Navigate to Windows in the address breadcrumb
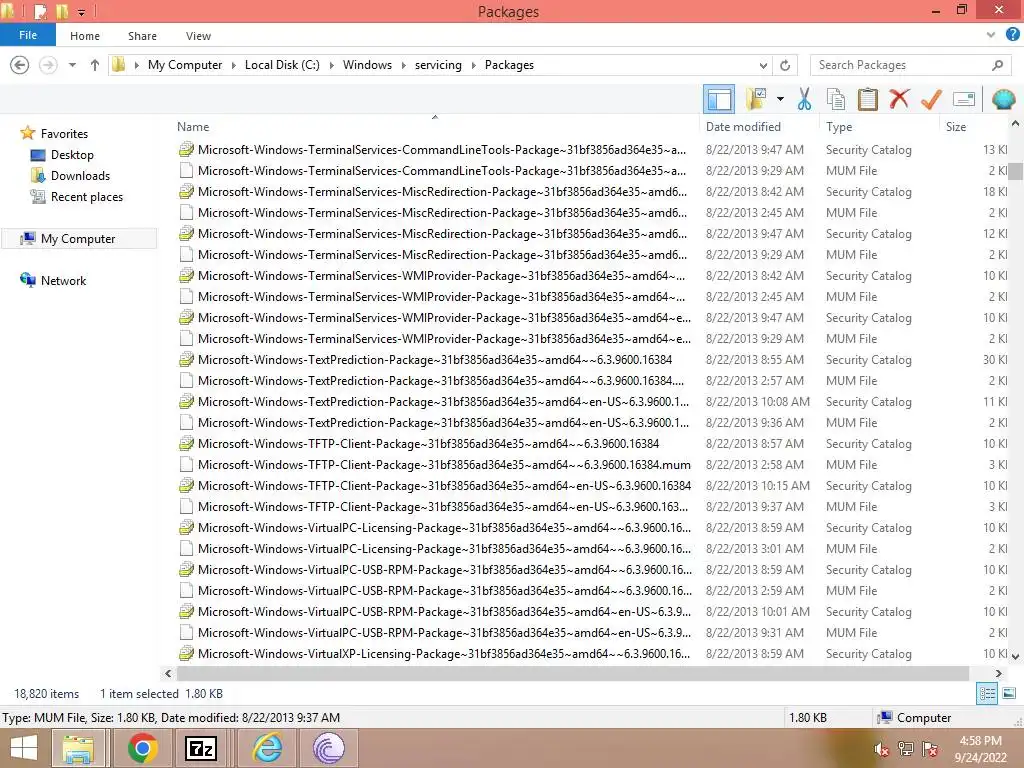 [367, 65]
